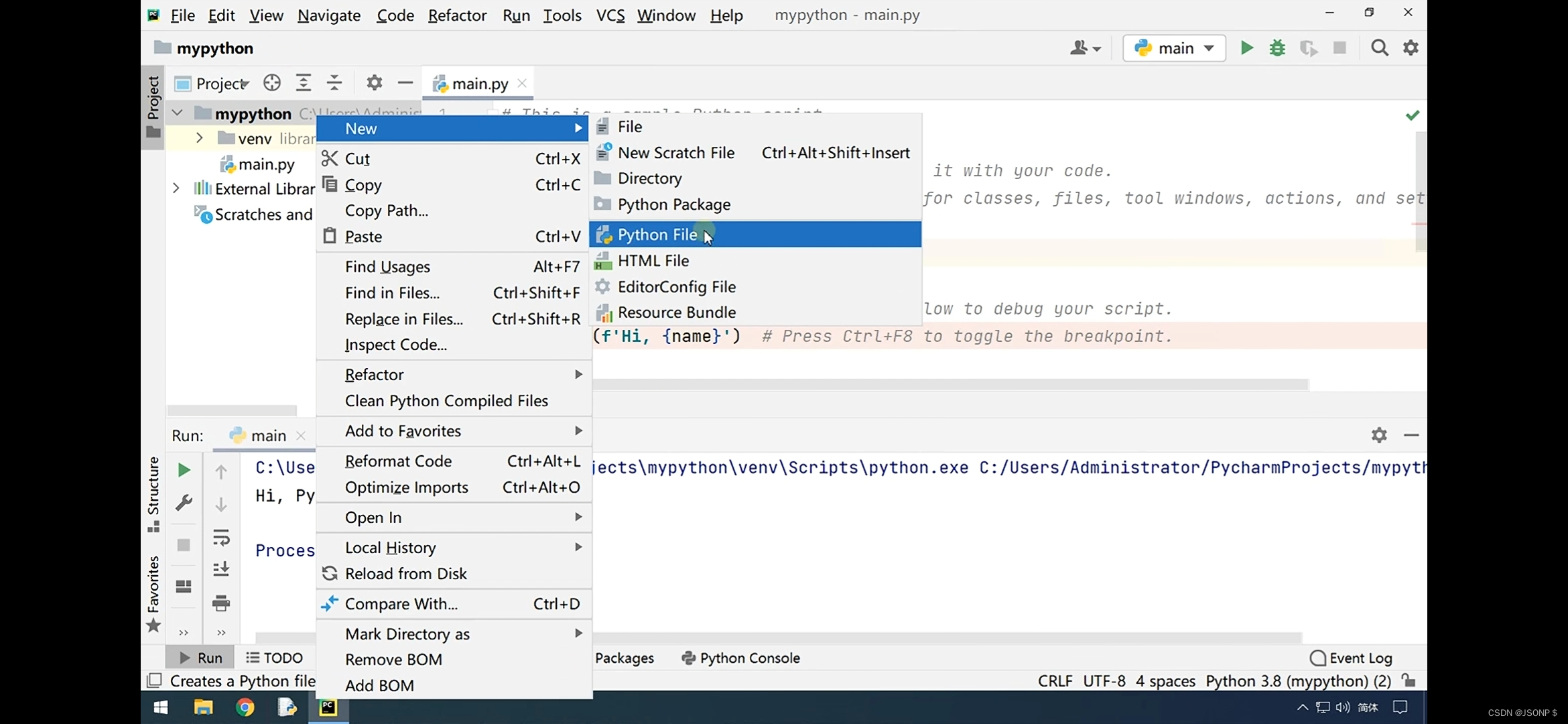
Task: Select main.py in the project tree
Action: point(258,164)
